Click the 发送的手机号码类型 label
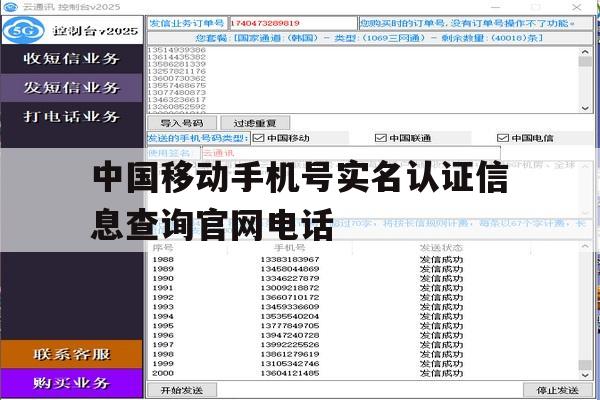The height and width of the screenshot is (400, 600). (198, 138)
